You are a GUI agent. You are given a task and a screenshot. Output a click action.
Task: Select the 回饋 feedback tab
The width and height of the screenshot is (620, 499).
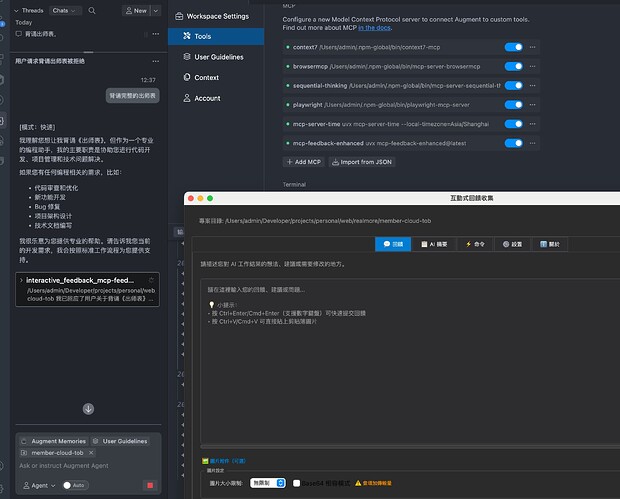tap(393, 244)
